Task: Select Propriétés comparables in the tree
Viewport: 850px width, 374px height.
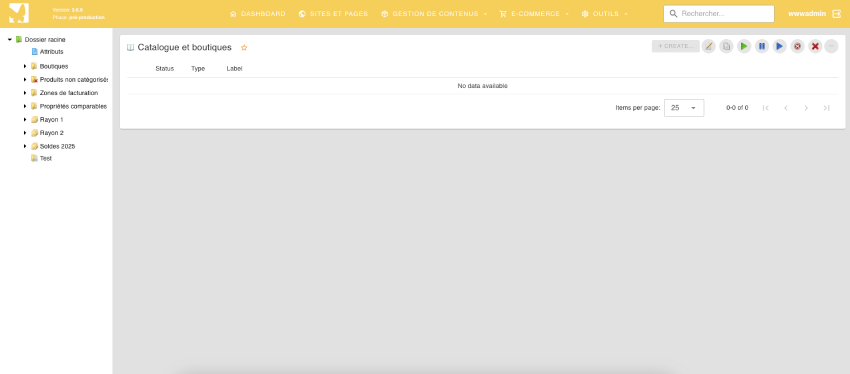Action: click(73, 106)
